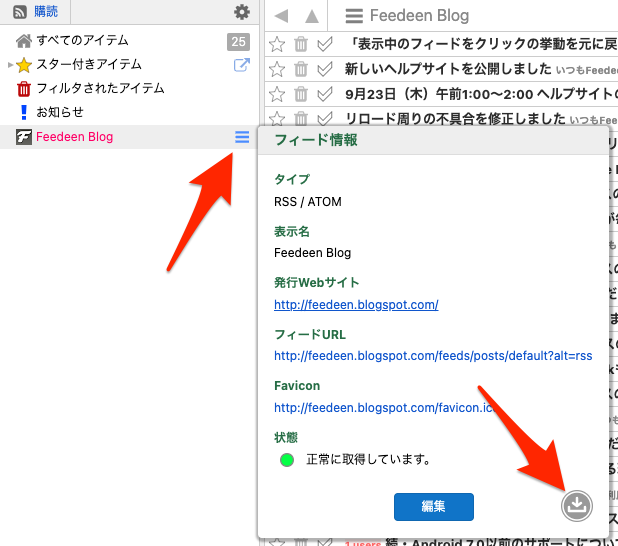The height and width of the screenshot is (546, 618).
Task: Open the hamburger menu next to Feedeen Blog title
Action: click(x=354, y=16)
